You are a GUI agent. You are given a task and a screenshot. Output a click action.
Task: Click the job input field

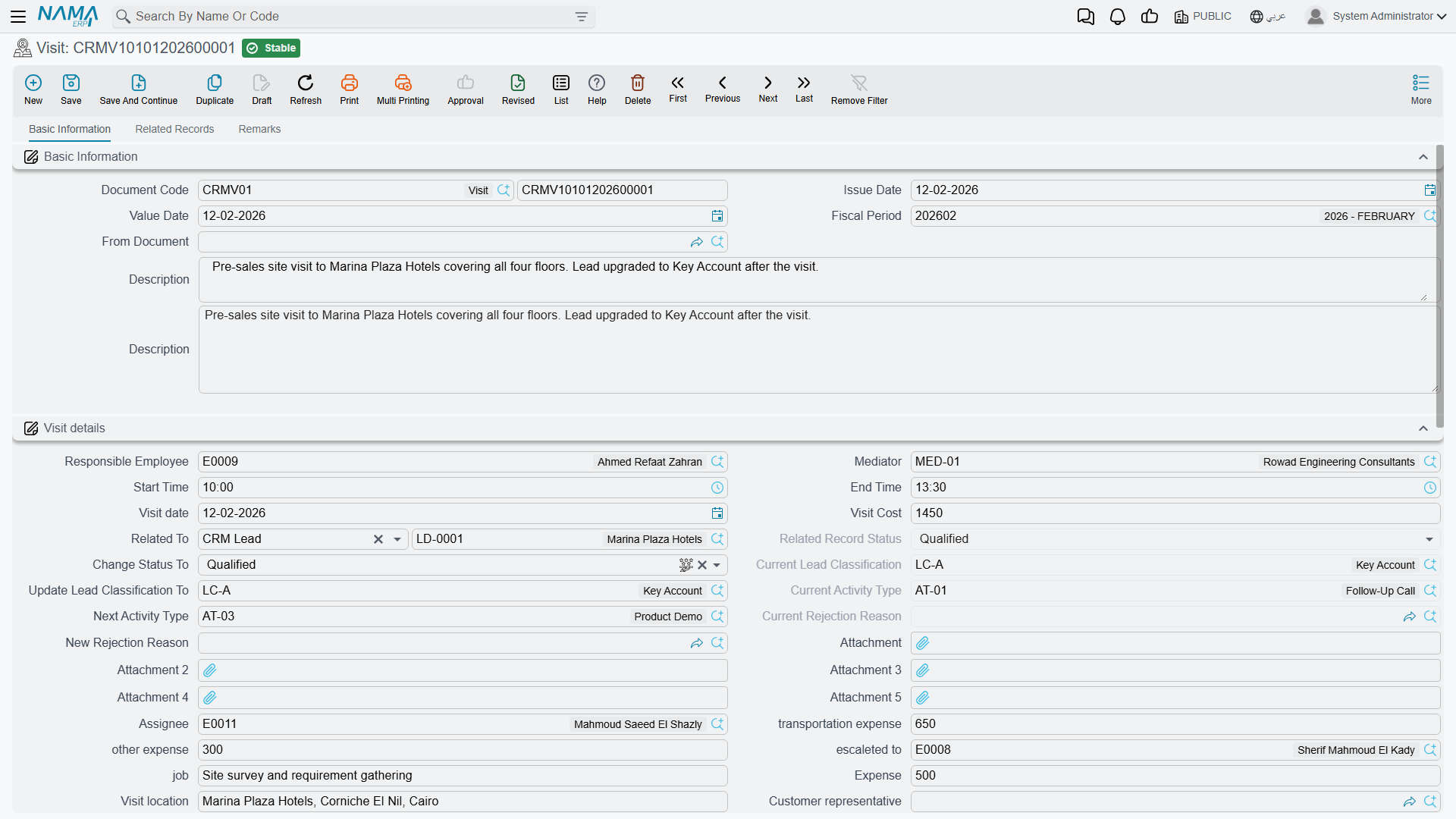463,776
